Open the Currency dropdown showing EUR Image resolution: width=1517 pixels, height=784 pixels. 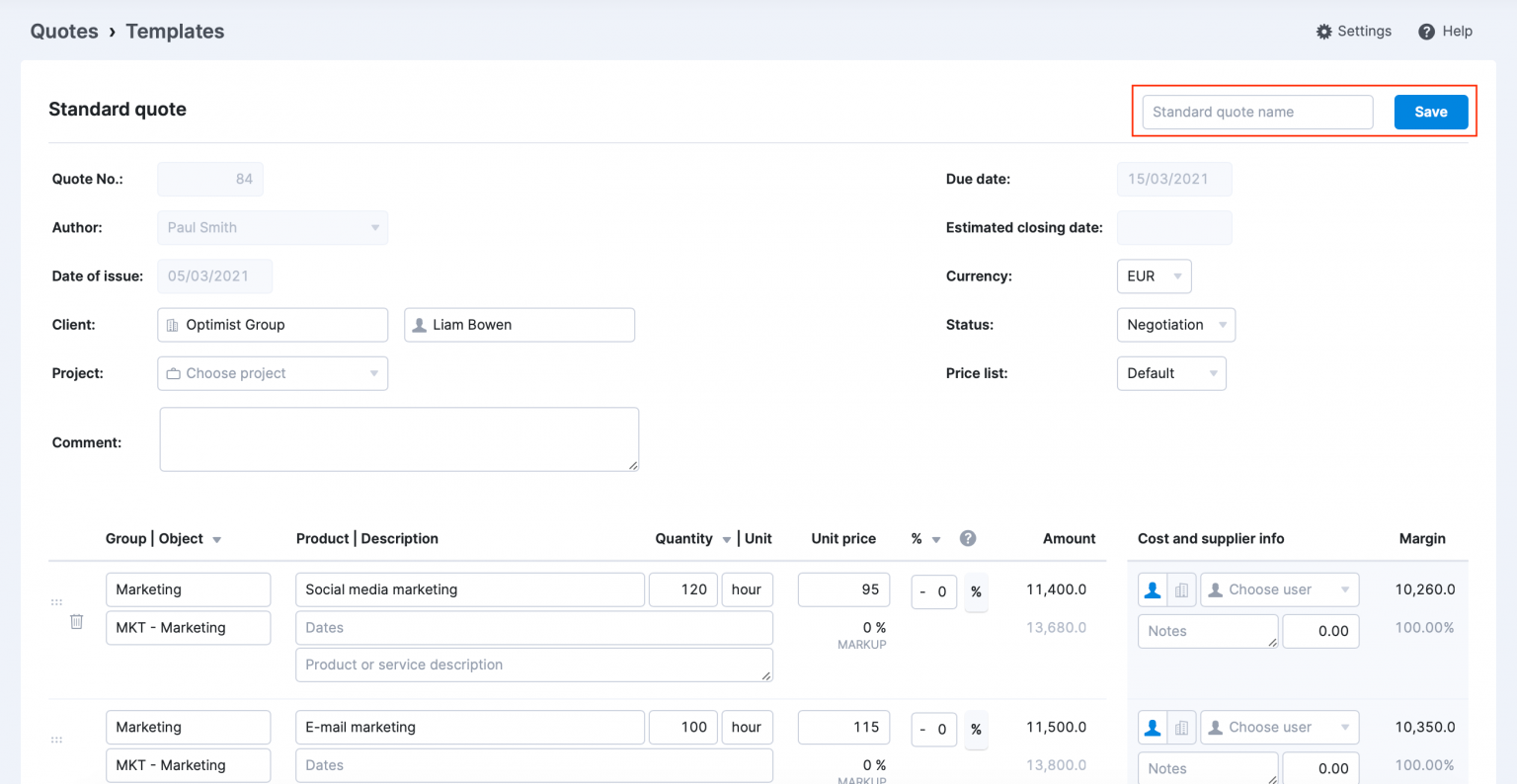point(1154,276)
